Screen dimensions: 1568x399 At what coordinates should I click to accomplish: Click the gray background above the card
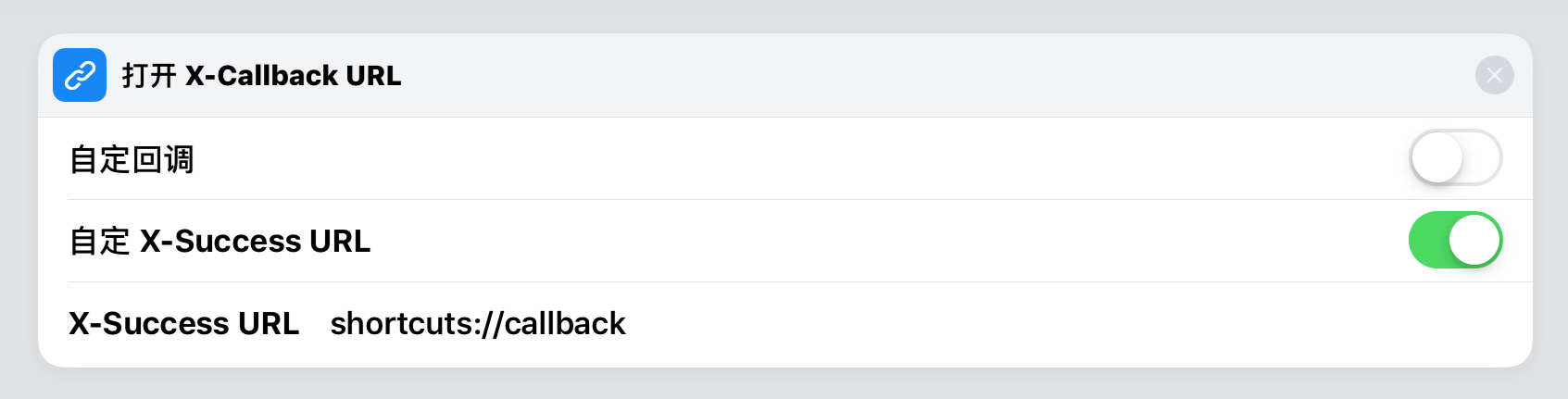[784, 15]
